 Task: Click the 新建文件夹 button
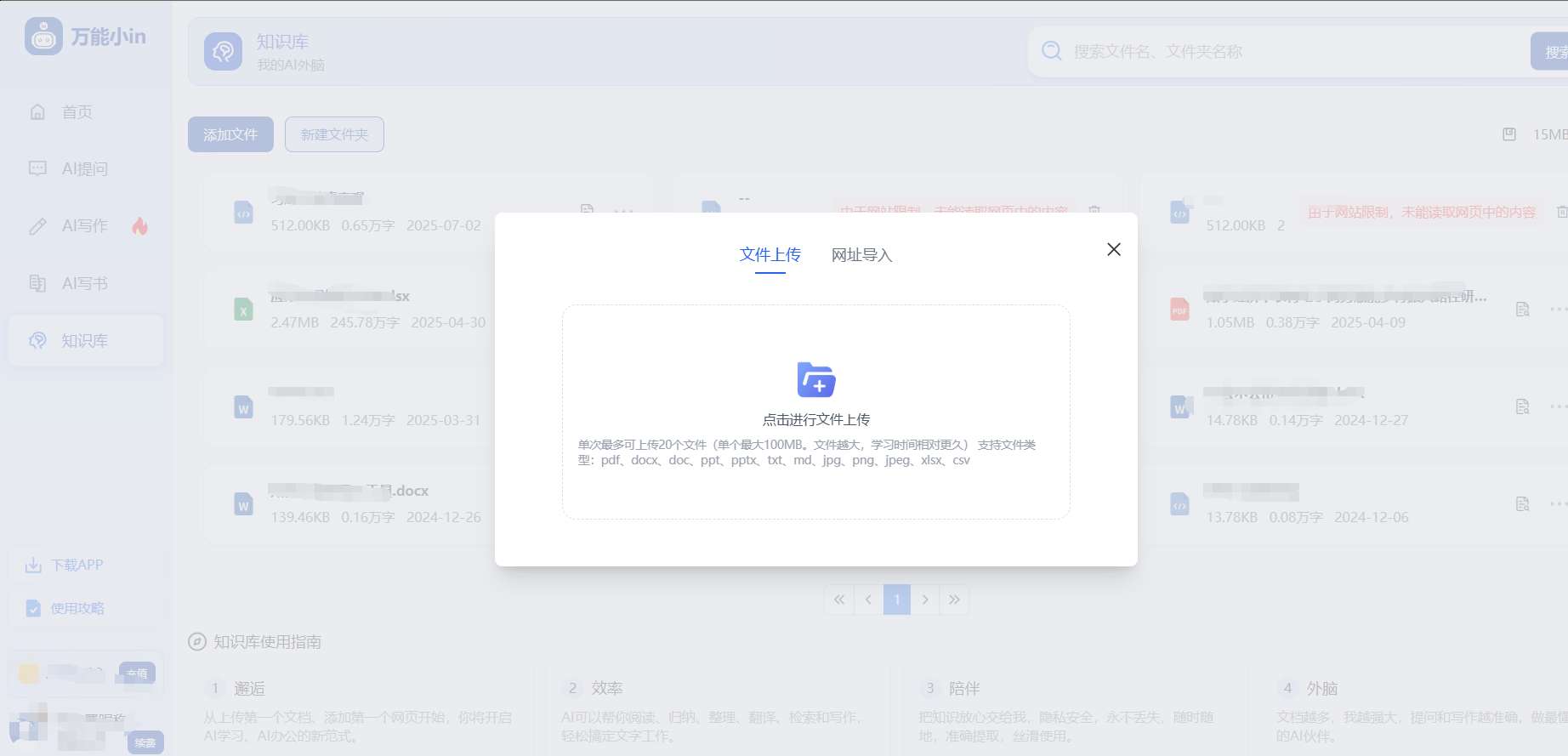tap(334, 134)
